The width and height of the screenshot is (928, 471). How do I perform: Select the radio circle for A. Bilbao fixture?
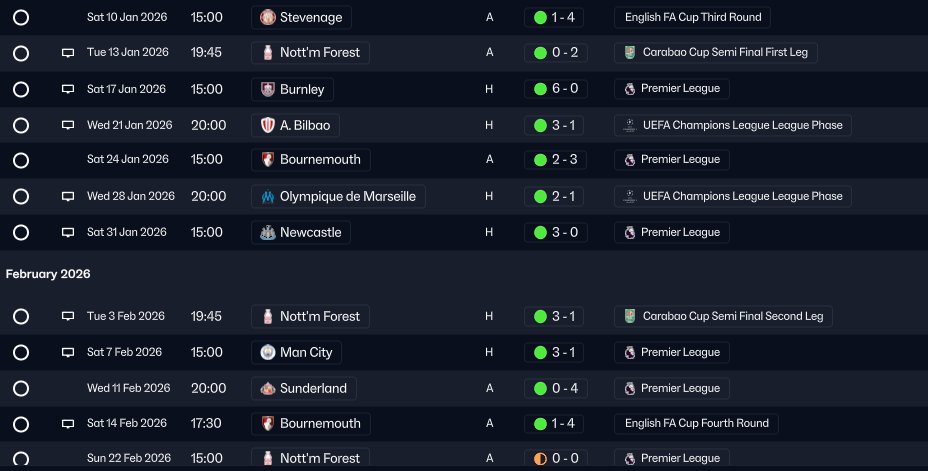click(x=21, y=125)
